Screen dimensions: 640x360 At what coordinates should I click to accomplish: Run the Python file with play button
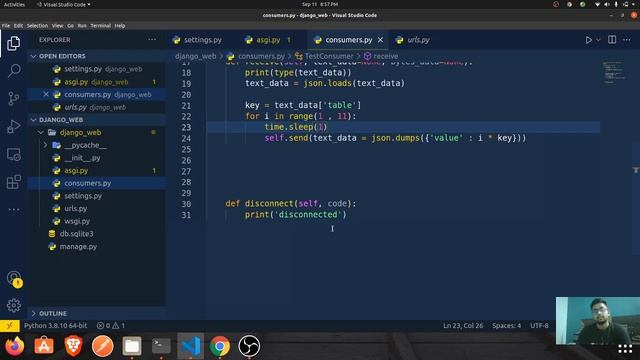pyautogui.click(x=589, y=40)
